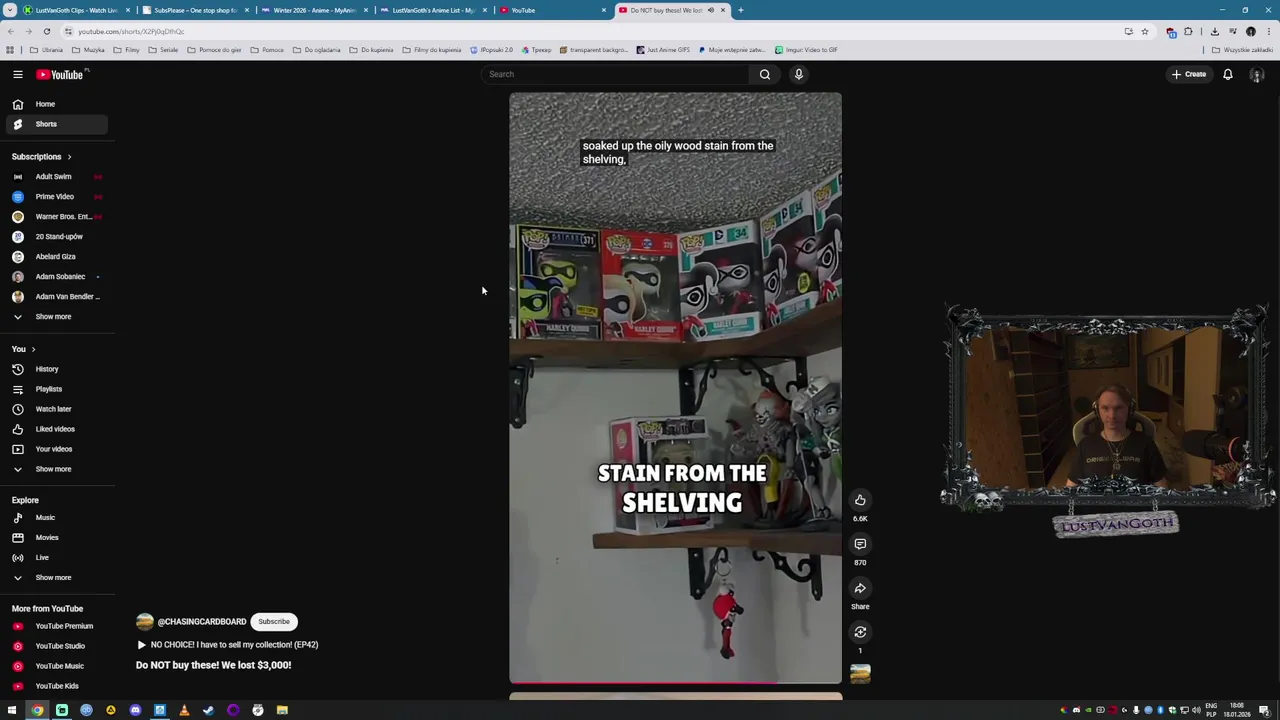Switch to the SubsPlease browser tab
This screenshot has height=720, width=1280.
(194, 10)
